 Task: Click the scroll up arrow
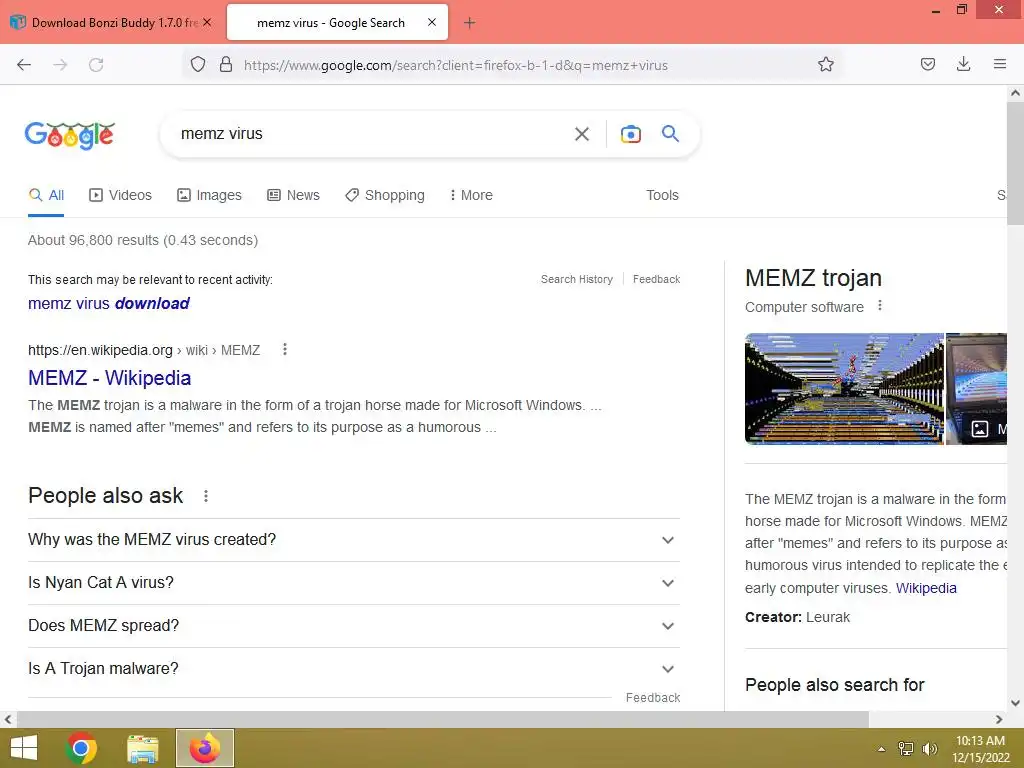pyautogui.click(x=1015, y=93)
